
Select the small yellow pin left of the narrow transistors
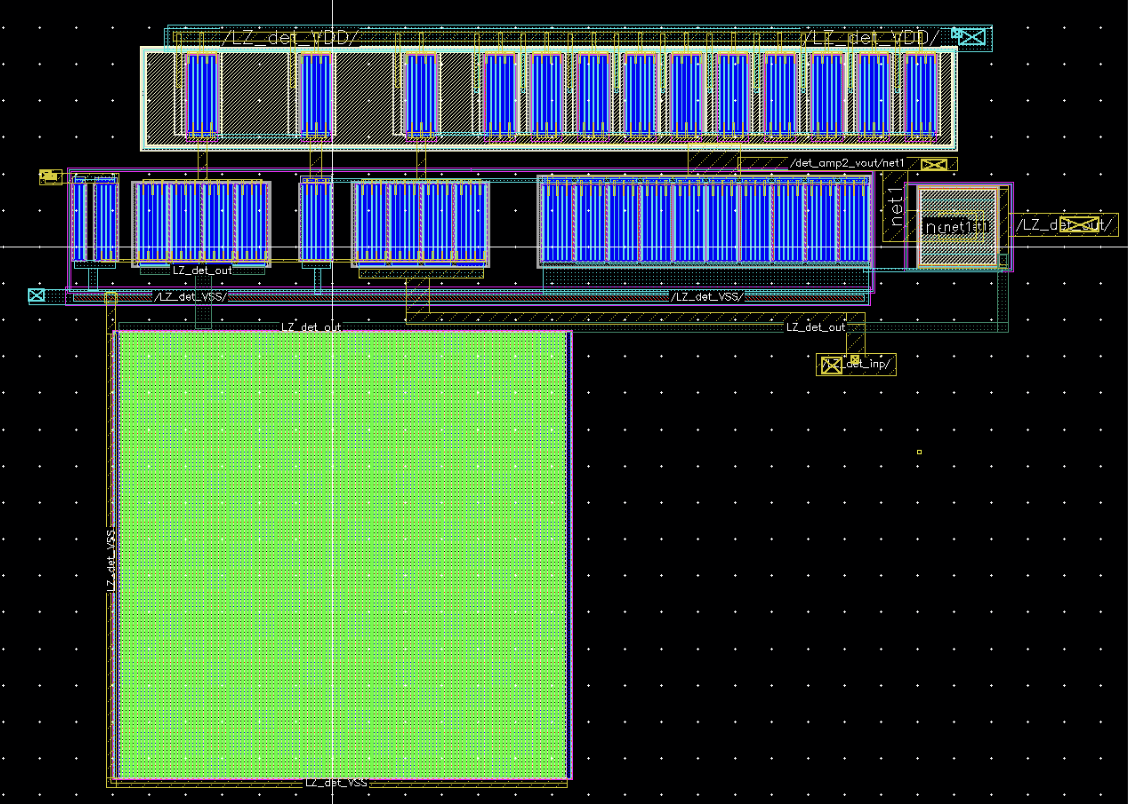50,177
